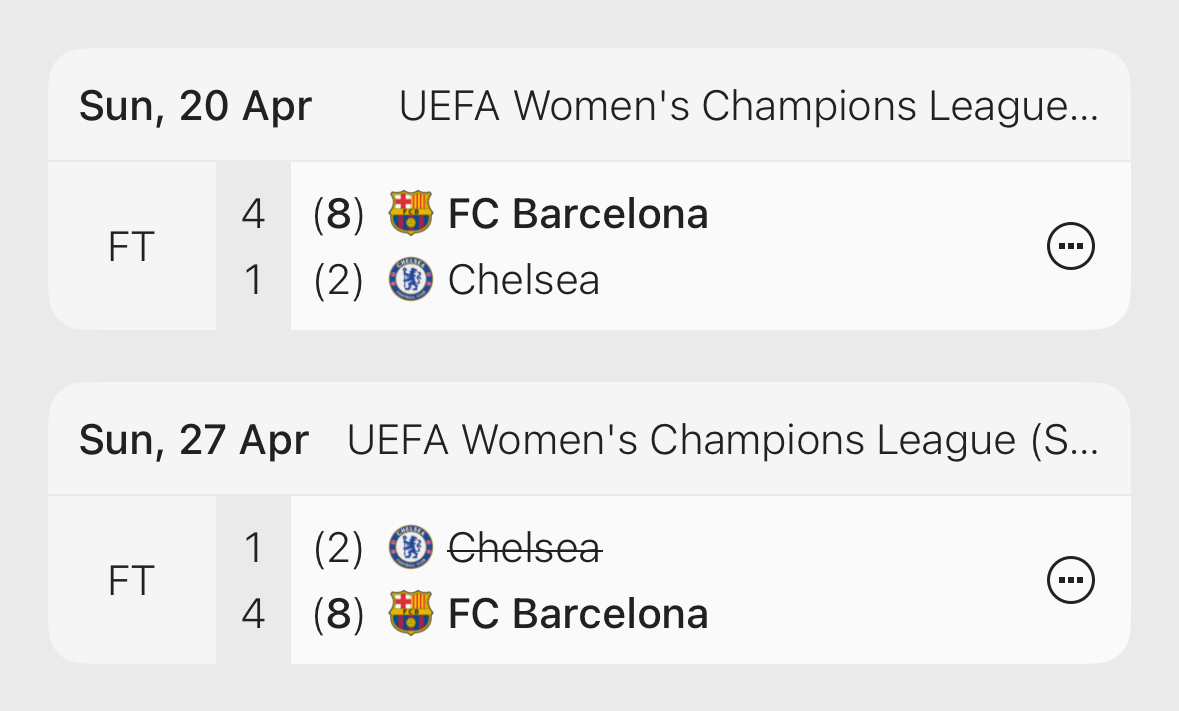Click Sun, 27 Apr date header
This screenshot has height=711, width=1179.
click(x=194, y=440)
